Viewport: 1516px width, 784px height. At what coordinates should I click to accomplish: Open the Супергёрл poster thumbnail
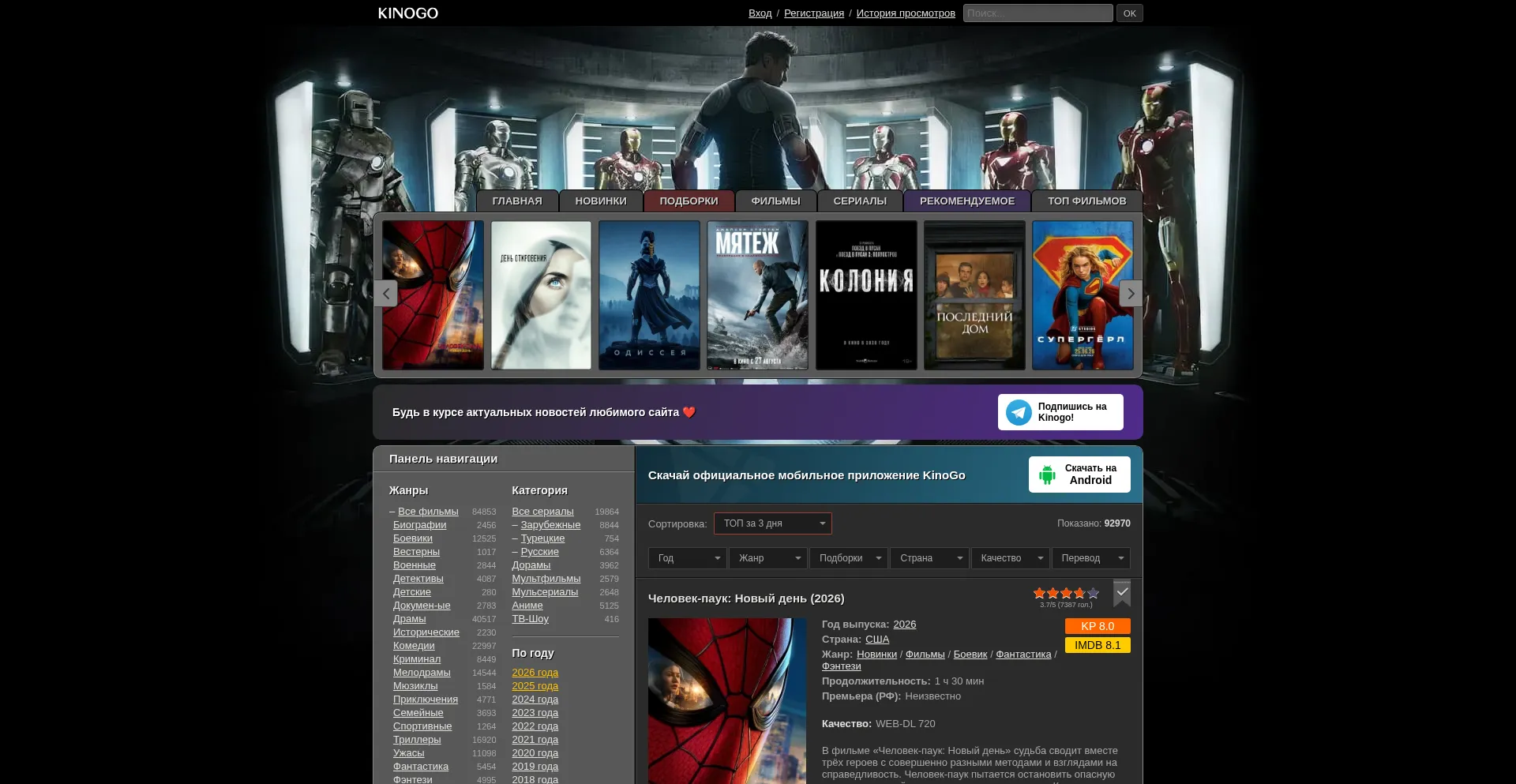pos(1083,295)
